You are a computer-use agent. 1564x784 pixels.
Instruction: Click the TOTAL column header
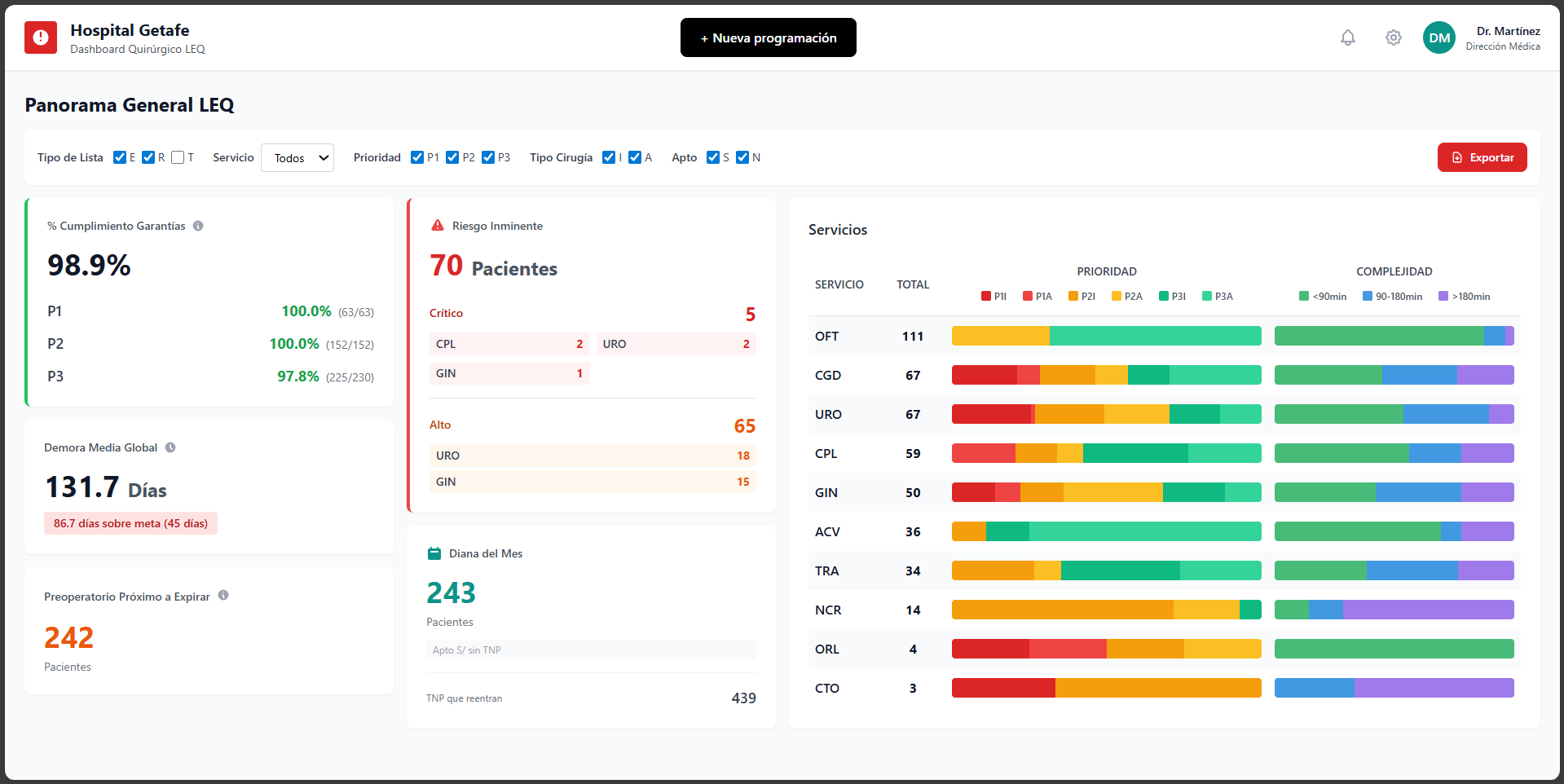pos(913,284)
